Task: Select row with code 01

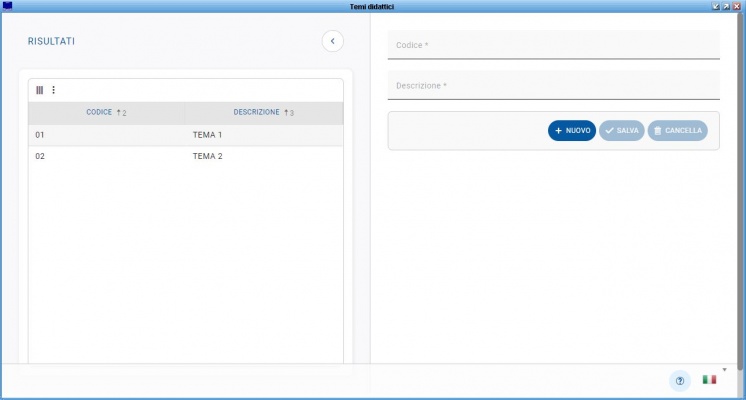Action: point(186,135)
